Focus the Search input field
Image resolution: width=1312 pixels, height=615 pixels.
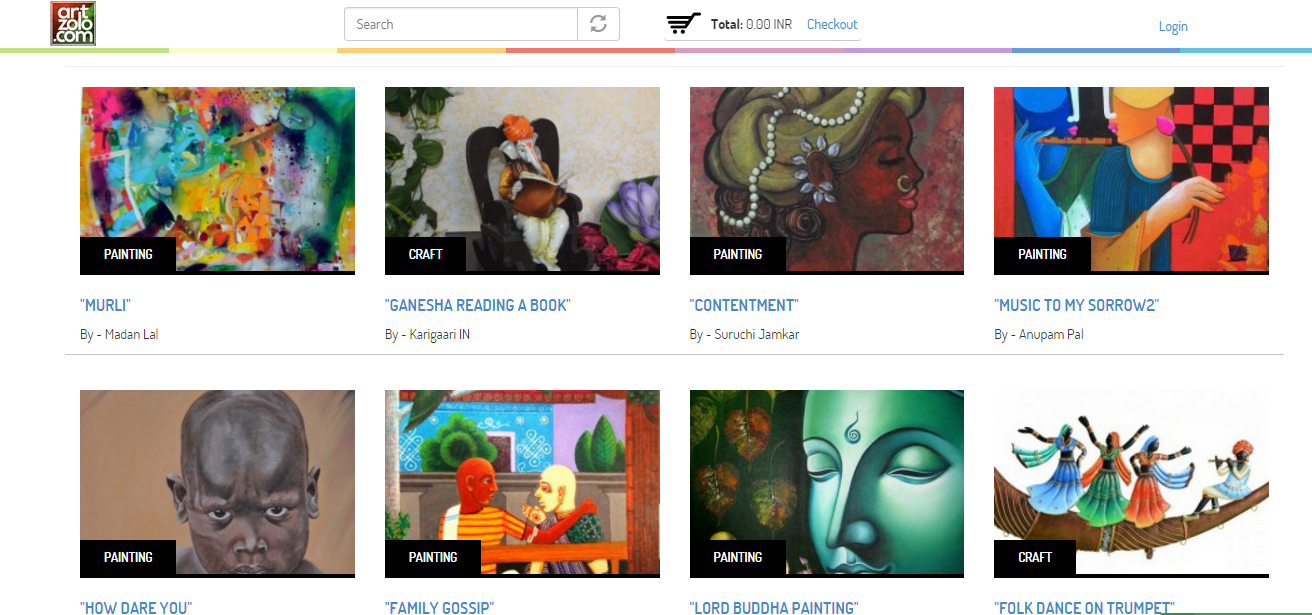click(x=461, y=24)
